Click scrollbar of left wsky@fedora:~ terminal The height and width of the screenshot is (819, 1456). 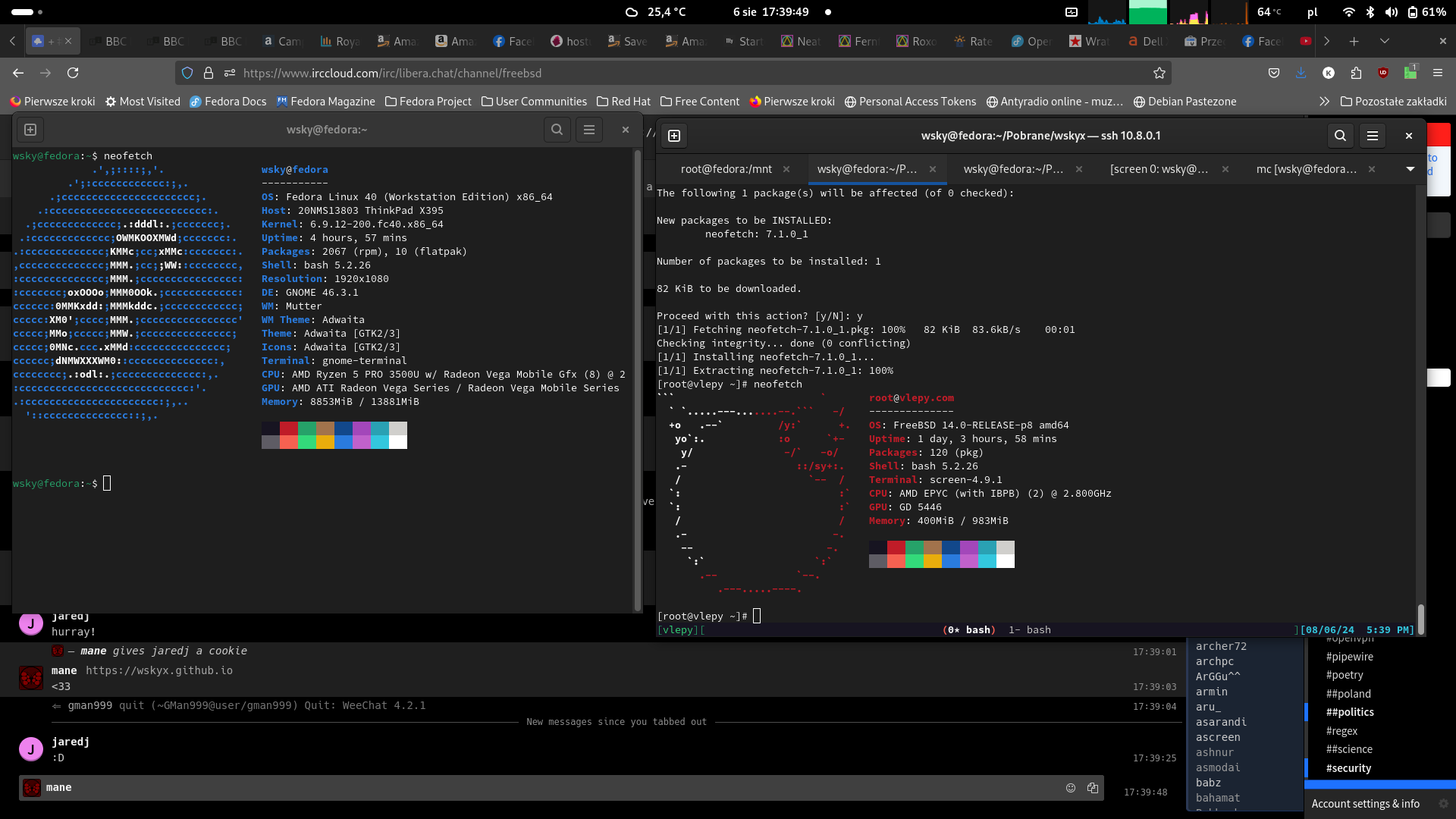click(x=638, y=379)
